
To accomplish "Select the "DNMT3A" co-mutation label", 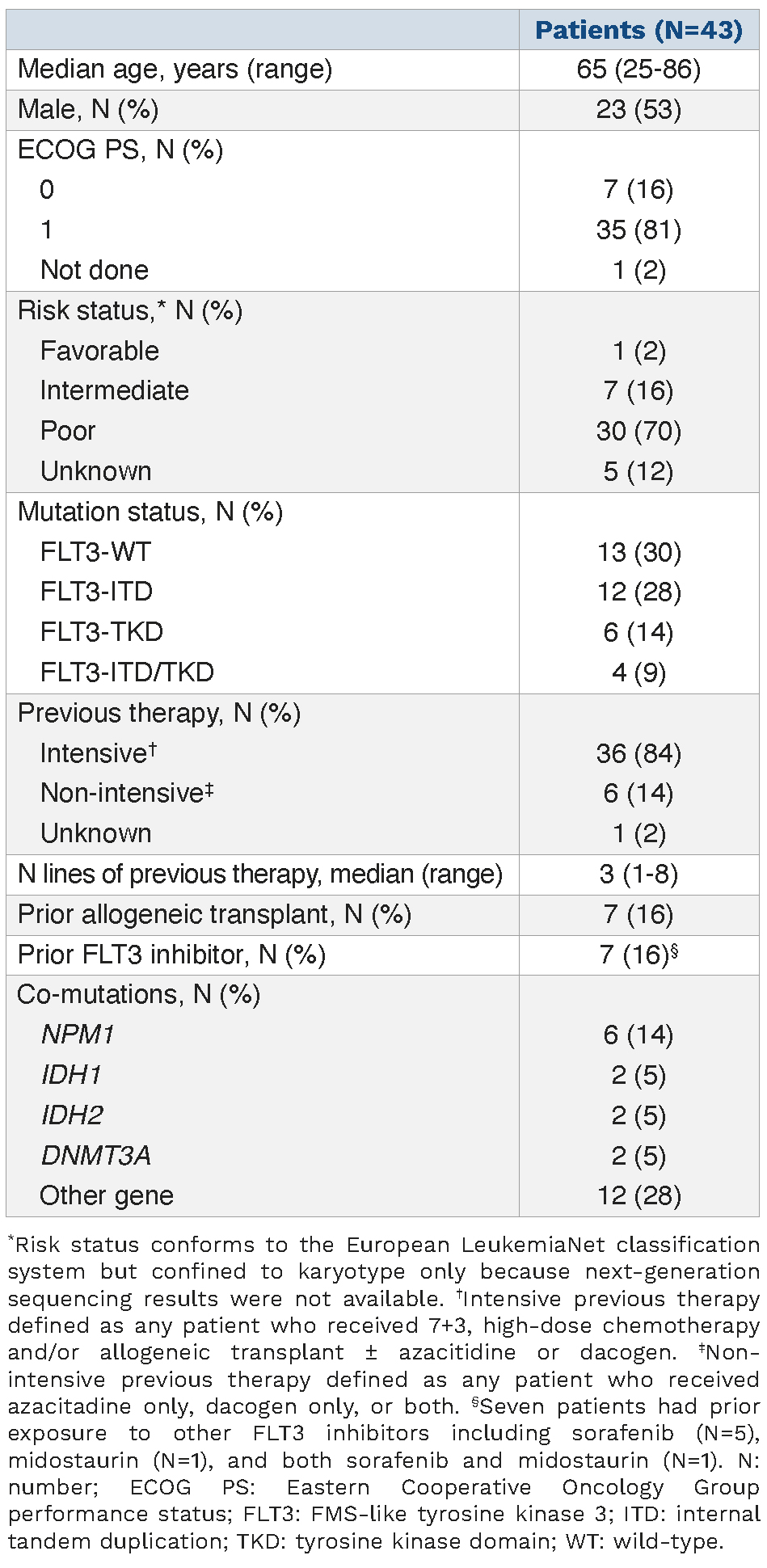I will pos(95,1155).
